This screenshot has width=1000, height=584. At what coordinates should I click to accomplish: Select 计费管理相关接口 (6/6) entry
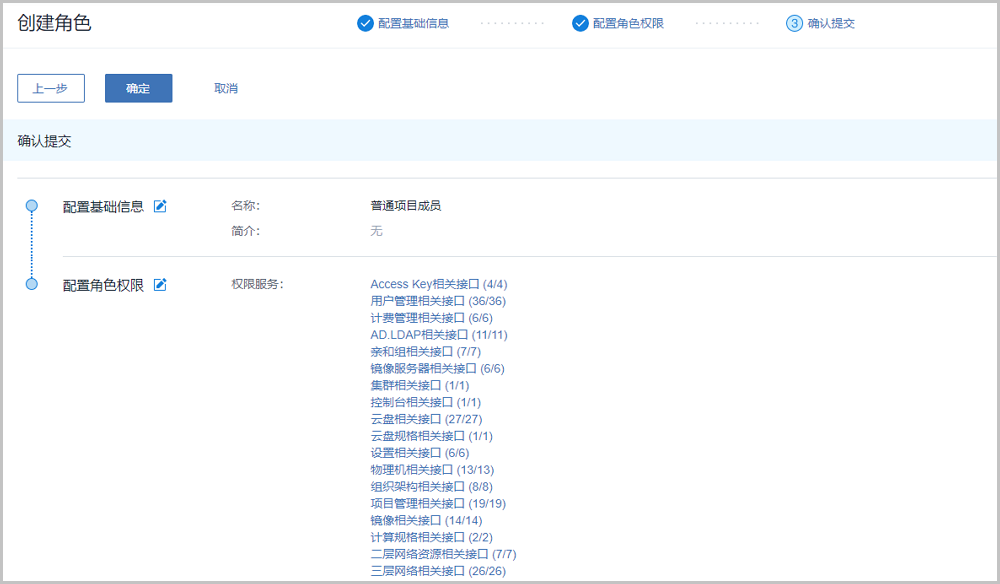tap(431, 318)
